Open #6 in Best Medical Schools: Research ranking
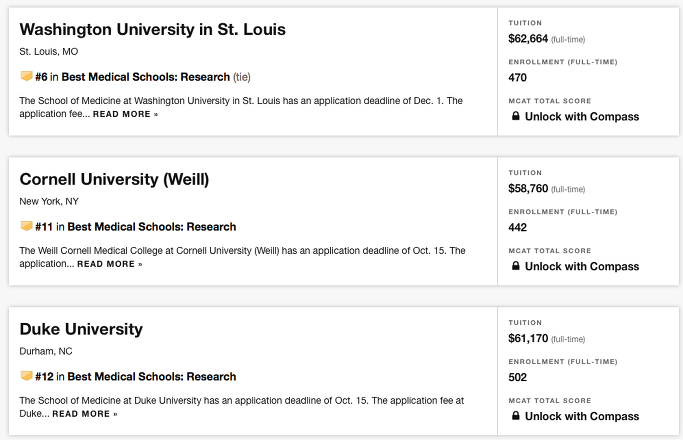This screenshot has width=683, height=440. [x=132, y=77]
